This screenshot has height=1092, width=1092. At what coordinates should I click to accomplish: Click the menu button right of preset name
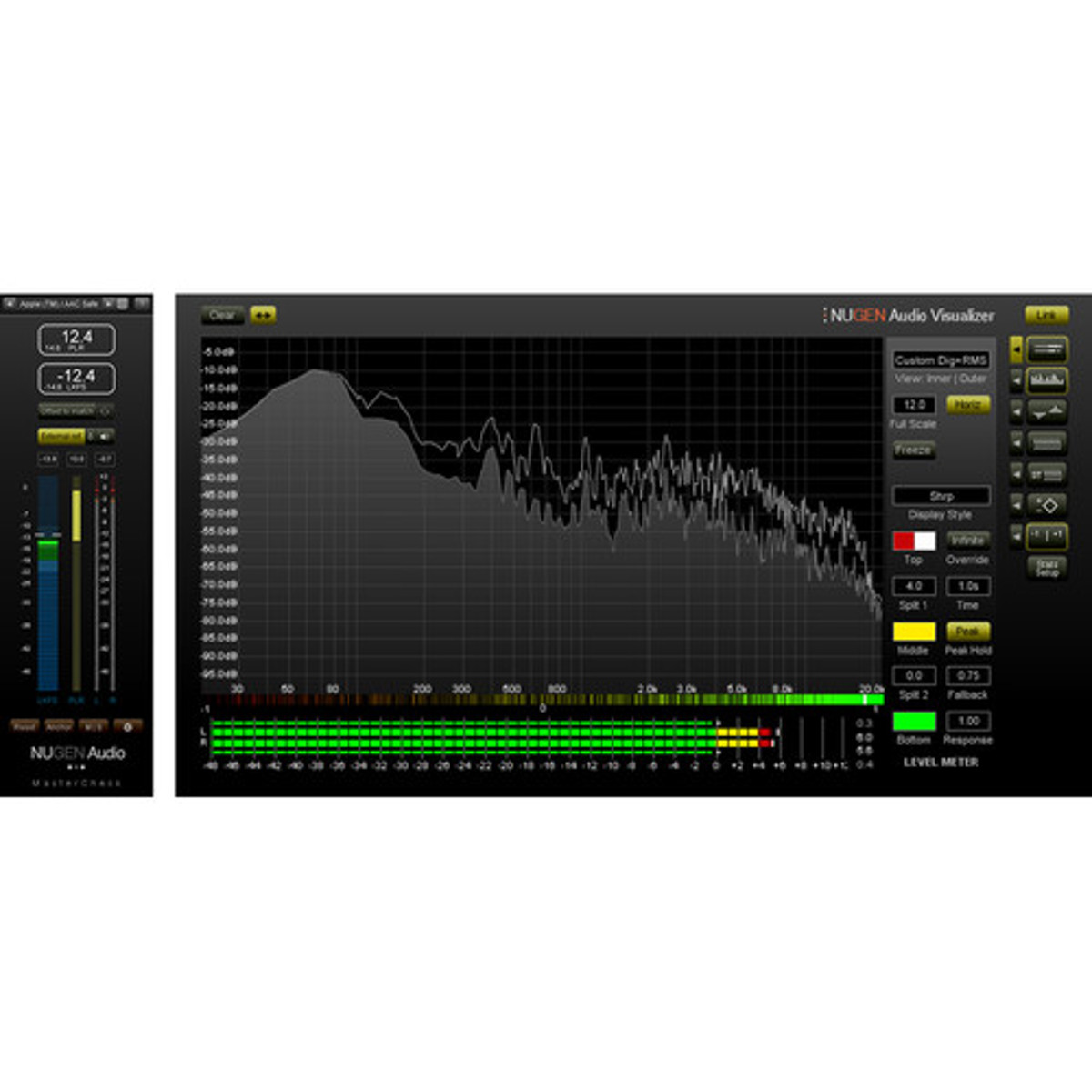click(x=122, y=303)
